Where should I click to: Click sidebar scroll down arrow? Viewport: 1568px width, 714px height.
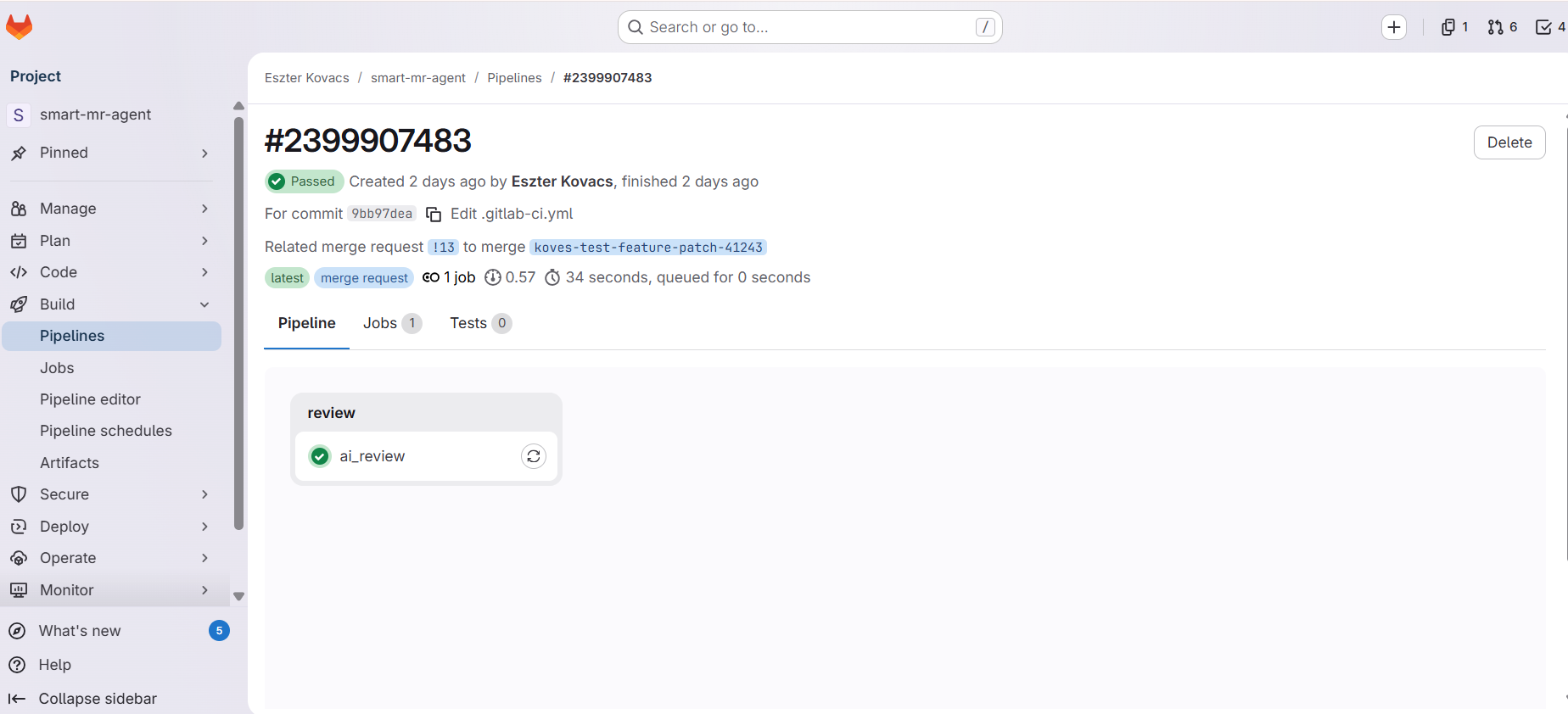pos(238,596)
